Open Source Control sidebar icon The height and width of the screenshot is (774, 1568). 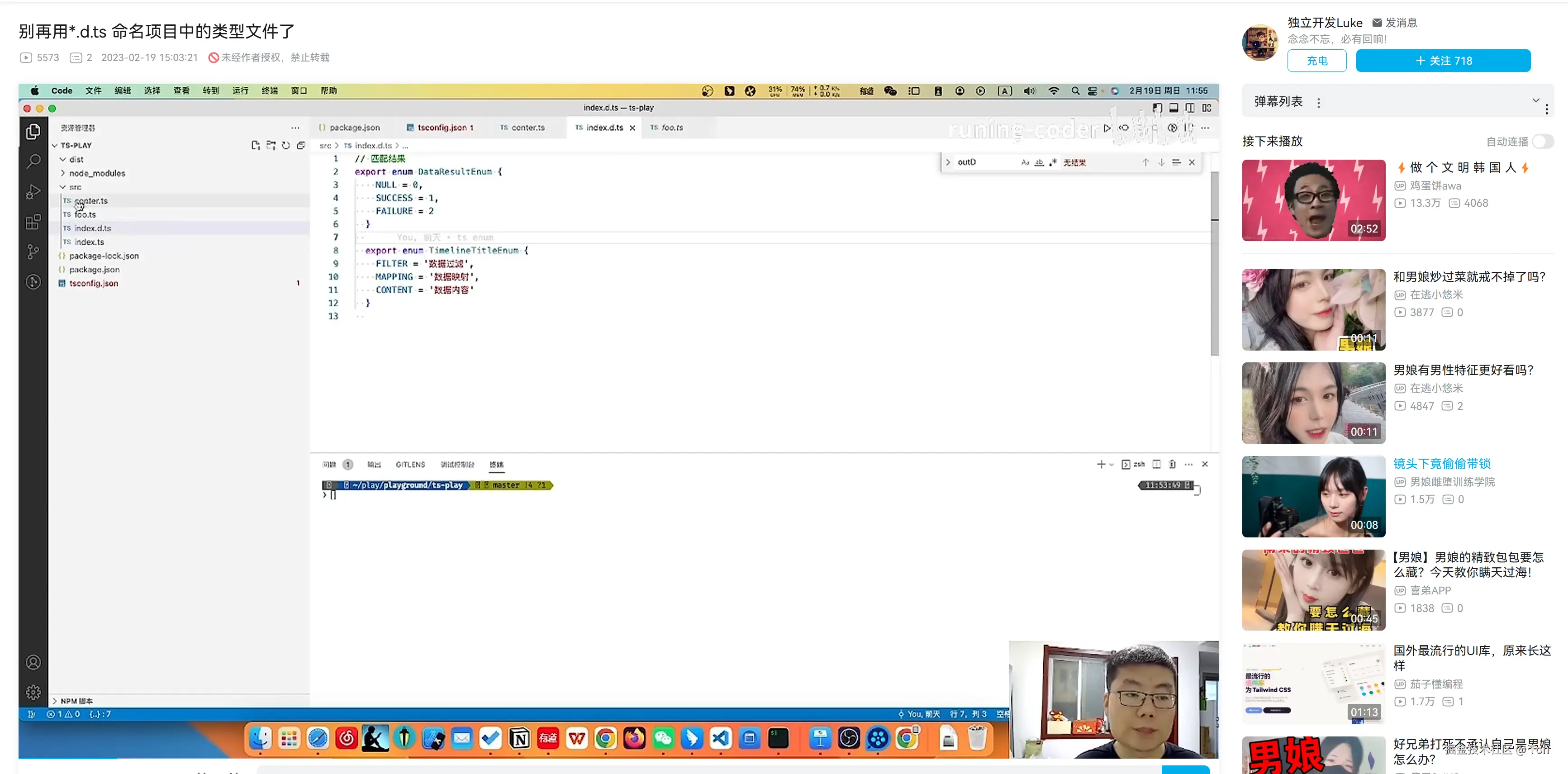pos(33,252)
